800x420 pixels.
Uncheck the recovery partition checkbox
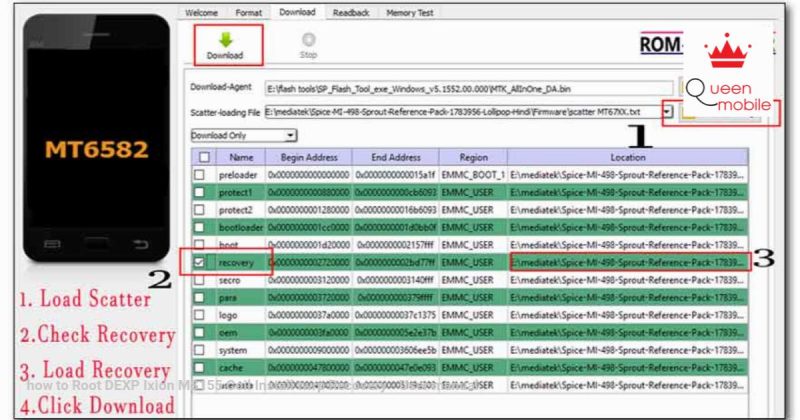[x=199, y=262]
